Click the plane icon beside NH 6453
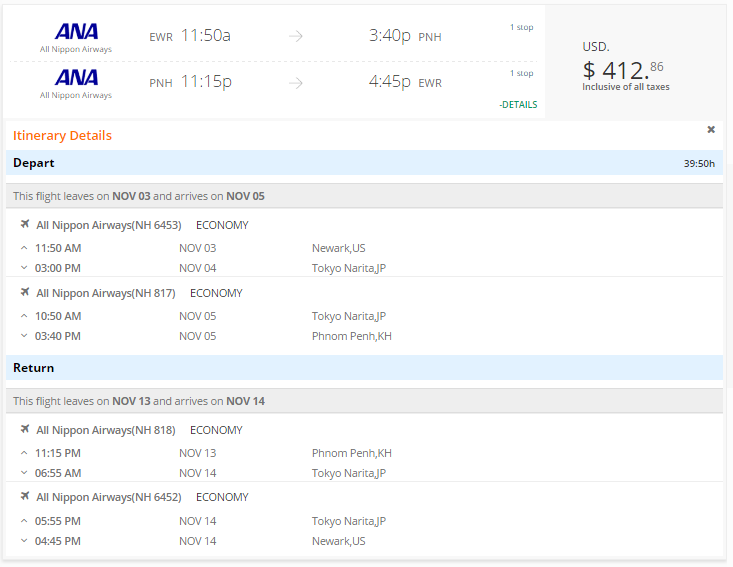The image size is (733, 567). click(25, 224)
